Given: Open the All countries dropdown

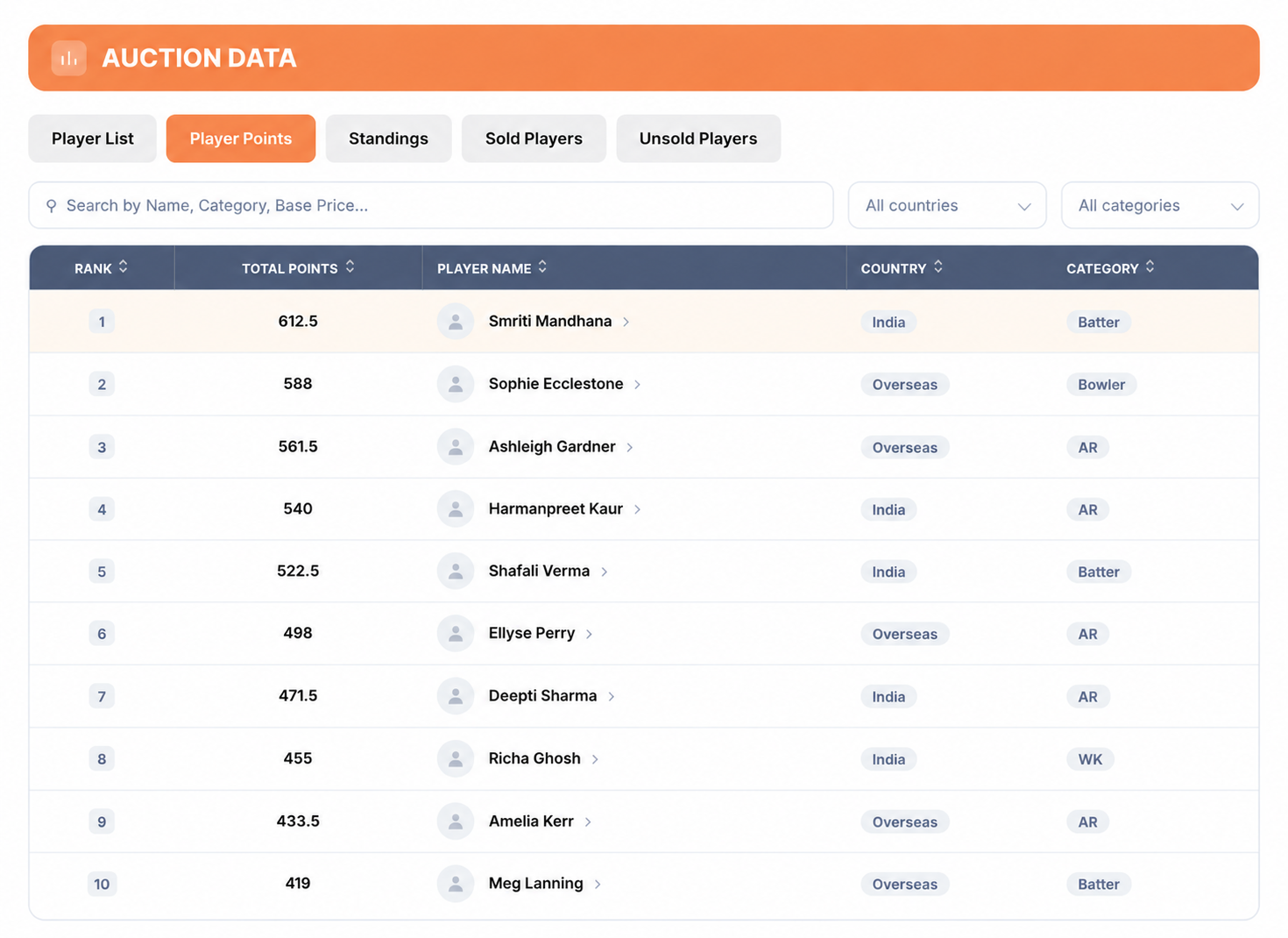Looking at the screenshot, I should point(947,205).
